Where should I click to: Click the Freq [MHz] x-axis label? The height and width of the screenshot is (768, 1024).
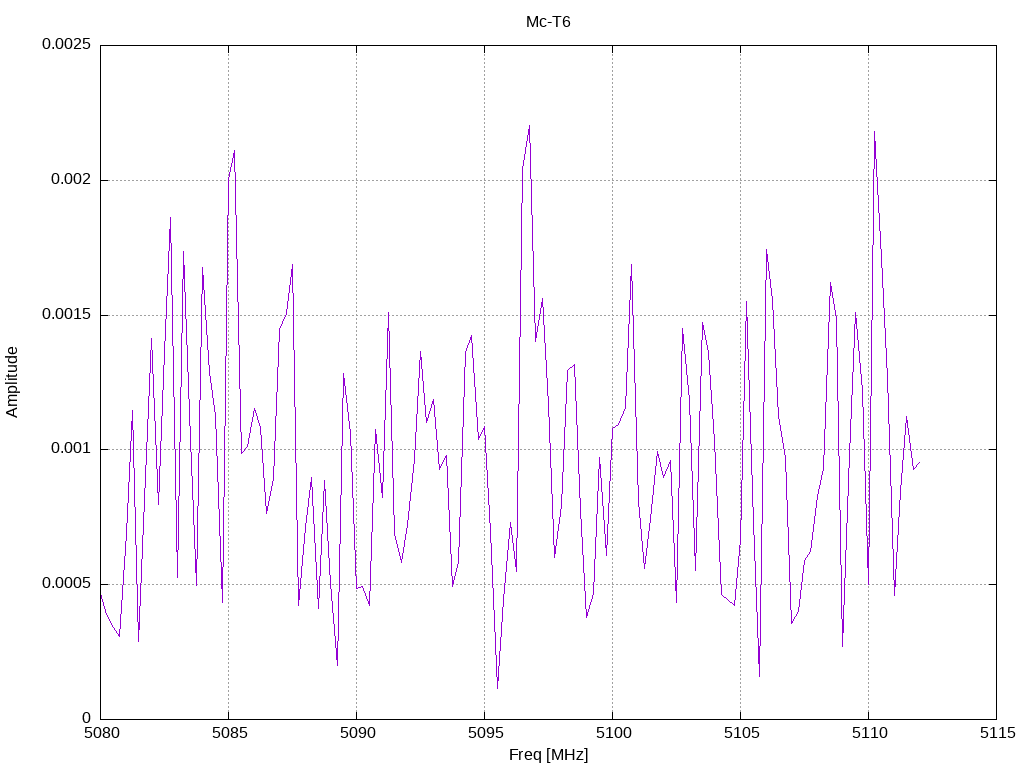coord(548,755)
